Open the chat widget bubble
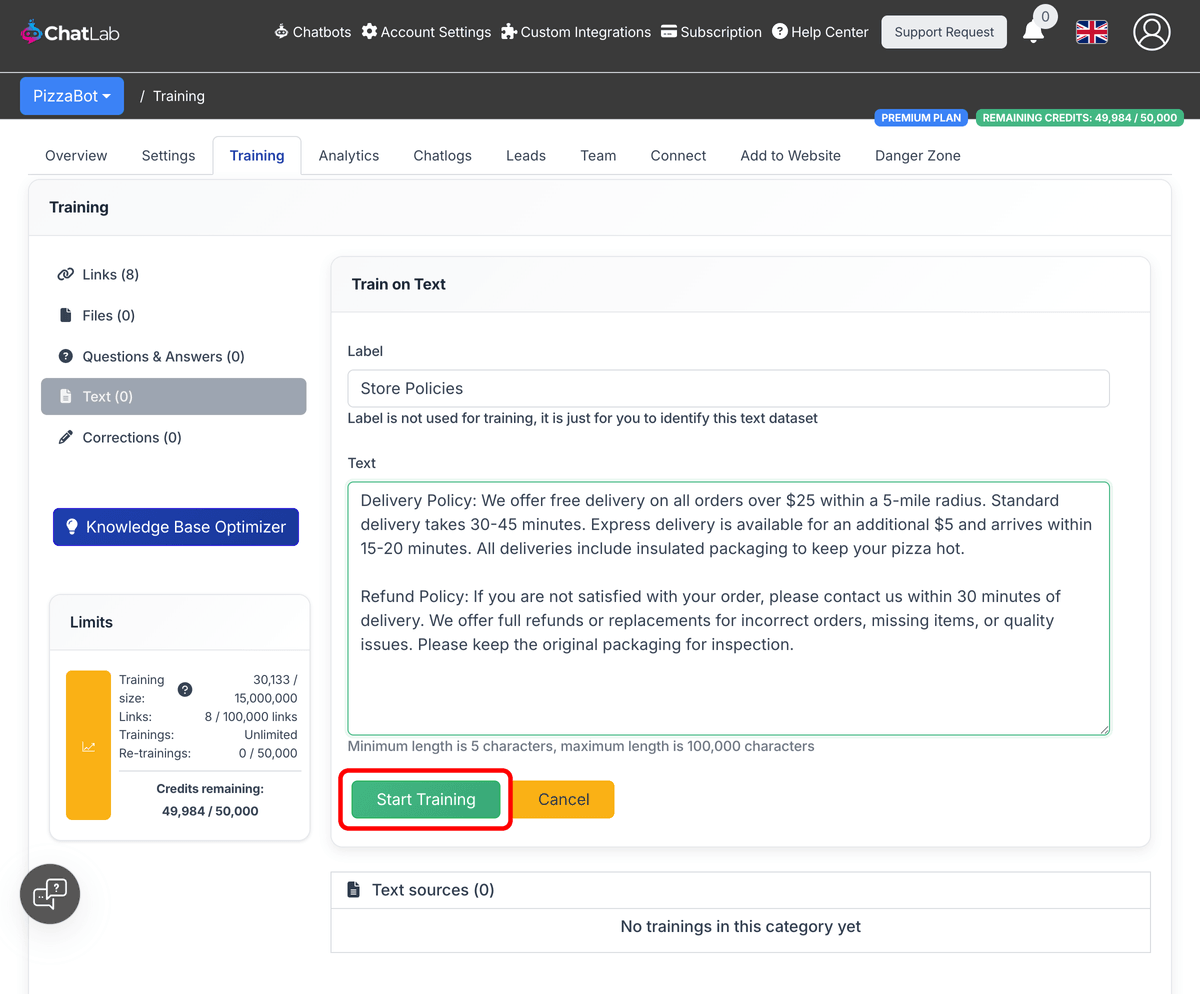This screenshot has width=1200, height=994. click(49, 893)
